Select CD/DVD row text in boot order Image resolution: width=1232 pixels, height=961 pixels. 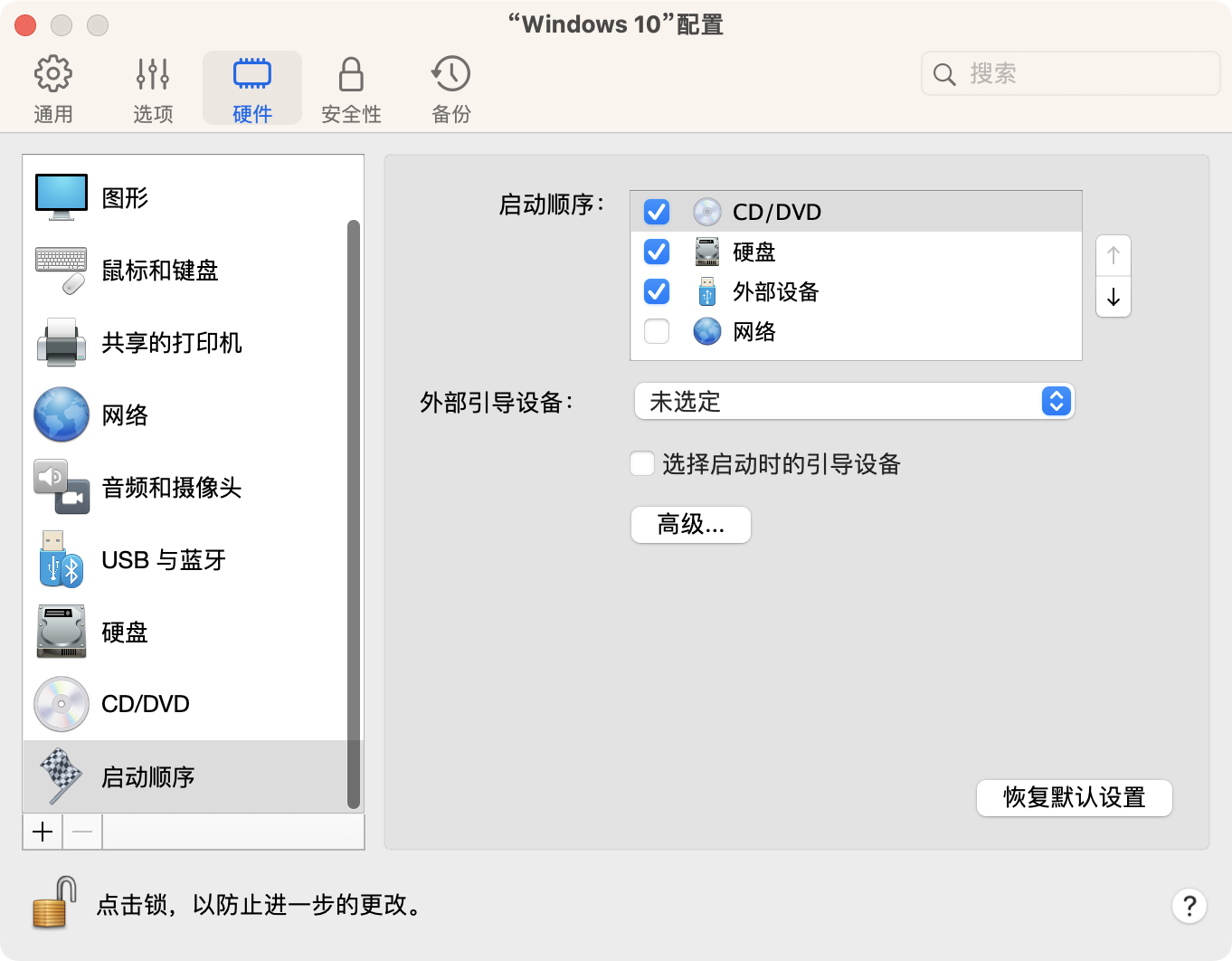(x=777, y=212)
